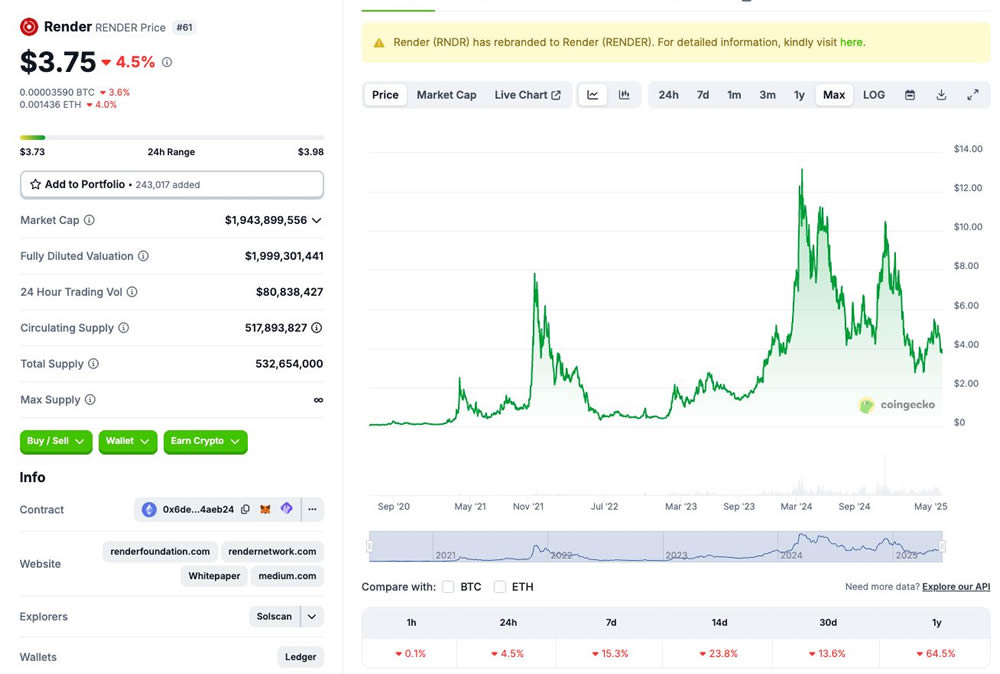Open the Earn Crypto dropdown
Viewport: 1000px width, 674px height.
coord(205,441)
